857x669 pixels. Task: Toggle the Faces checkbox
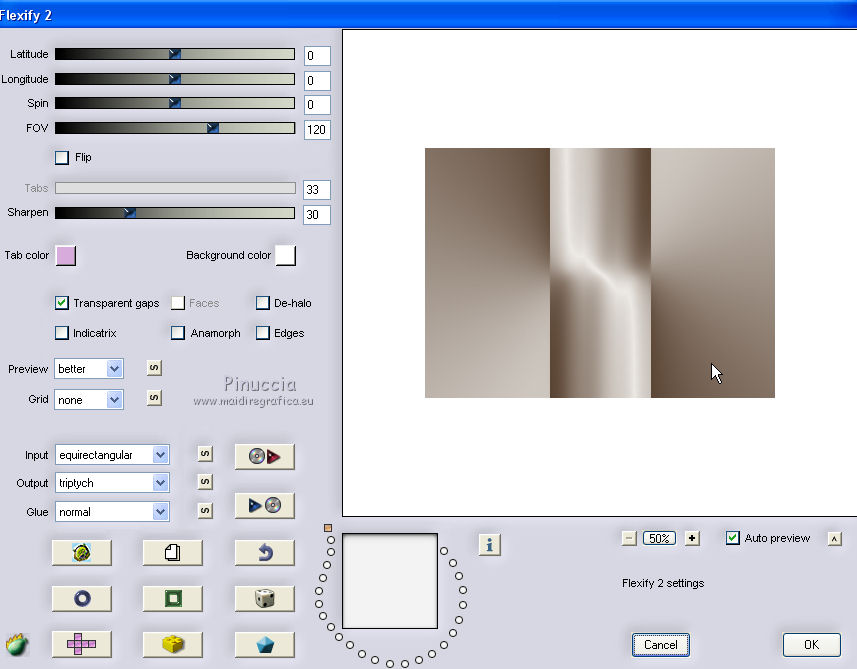pyautogui.click(x=178, y=303)
